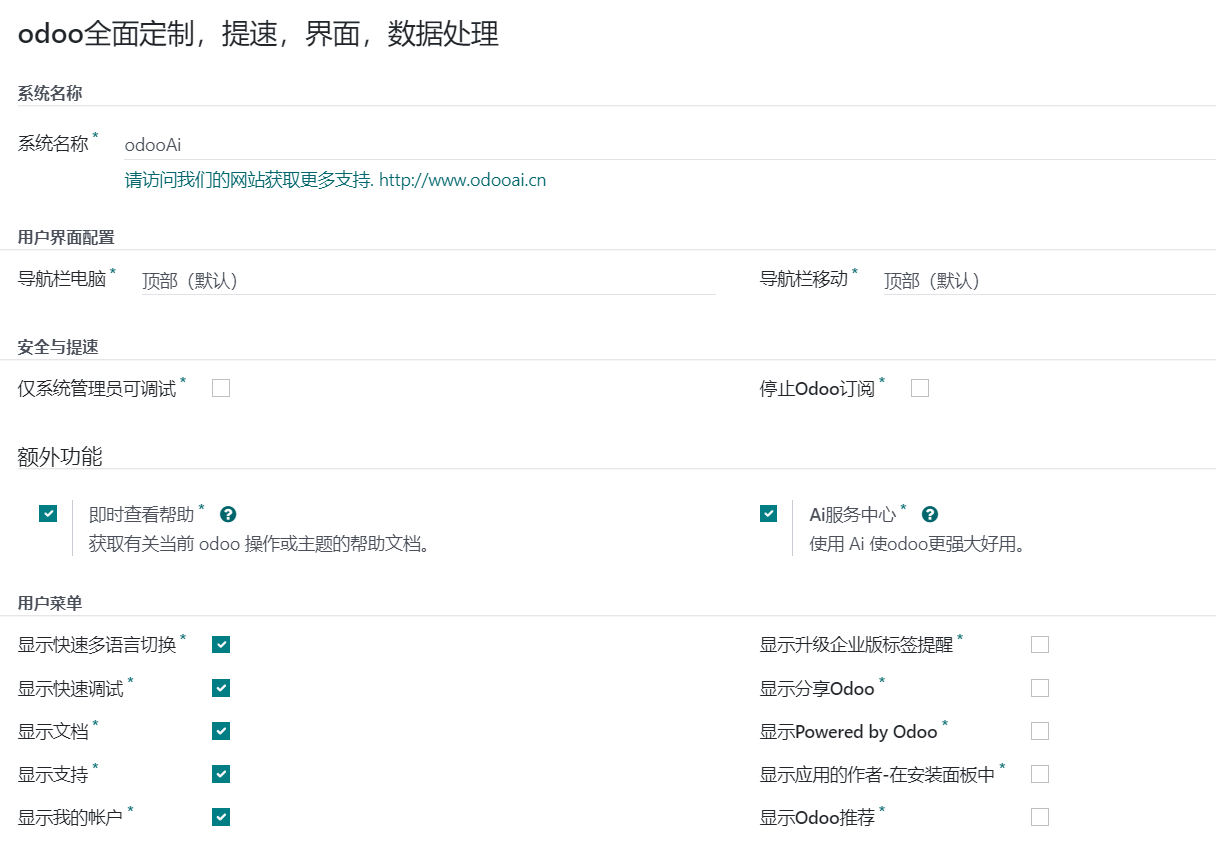Uncheck 即时查看帮助 option
This screenshot has height=855, width=1216.
pyautogui.click(x=48, y=513)
